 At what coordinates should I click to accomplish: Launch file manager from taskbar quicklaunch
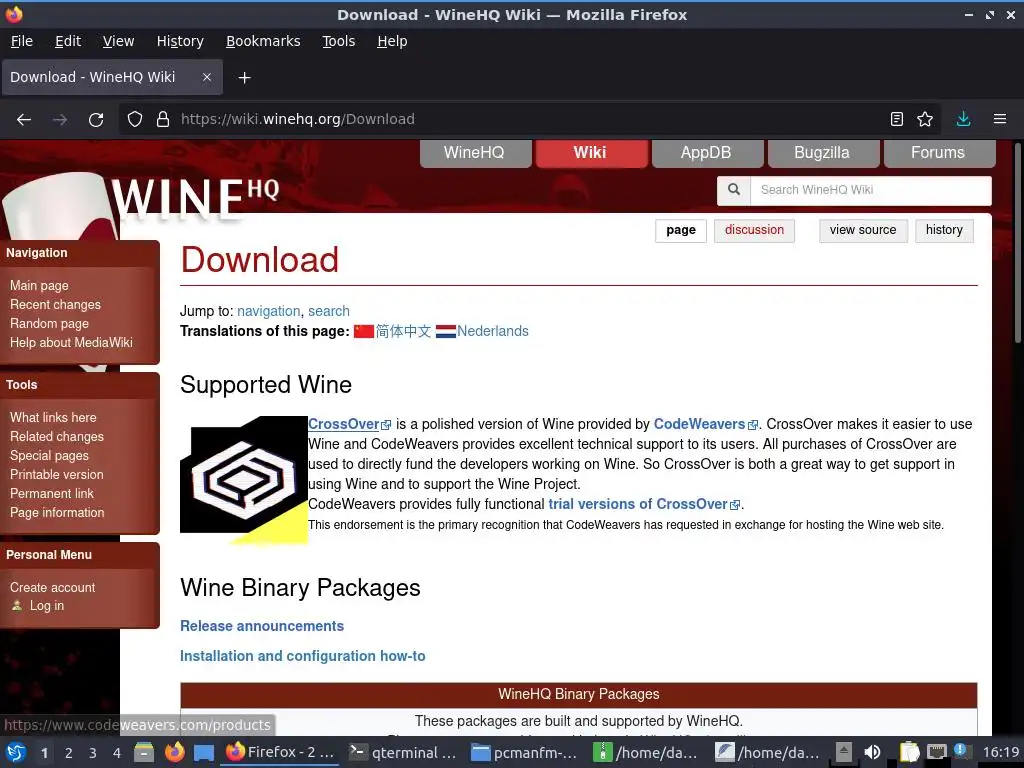coord(144,752)
